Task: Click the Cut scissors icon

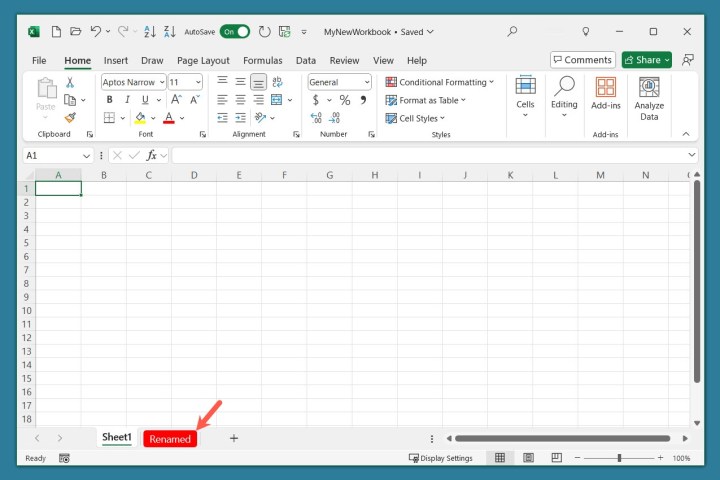Action: 70,82
